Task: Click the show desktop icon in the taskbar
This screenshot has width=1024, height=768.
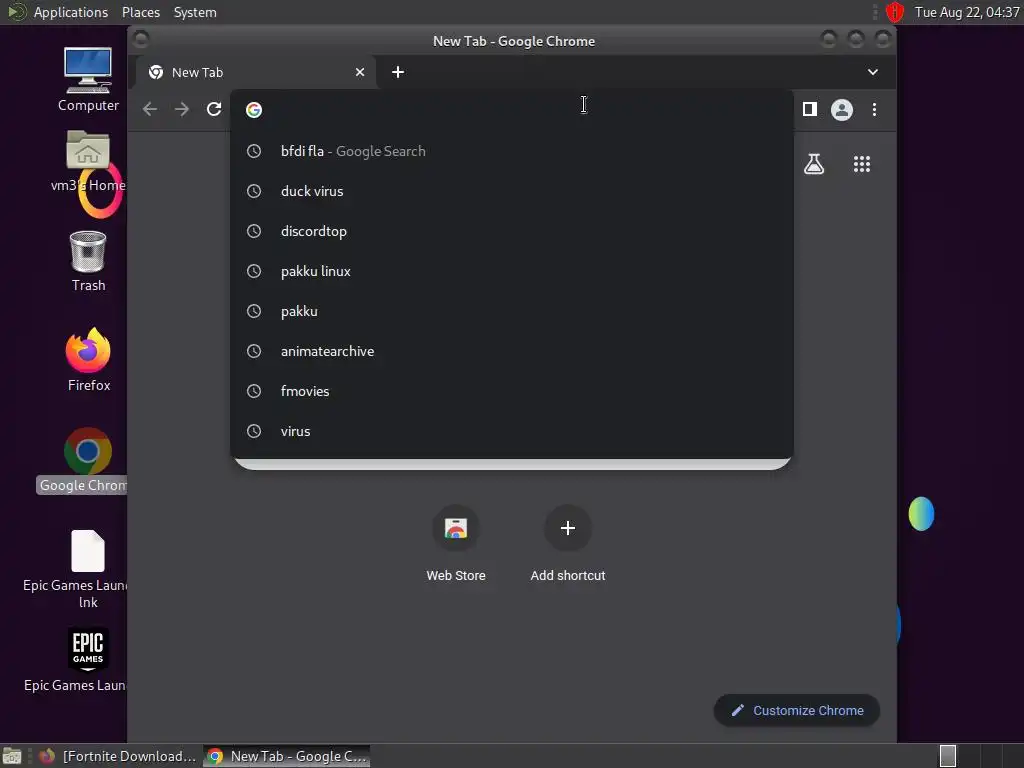Action: [x=12, y=756]
